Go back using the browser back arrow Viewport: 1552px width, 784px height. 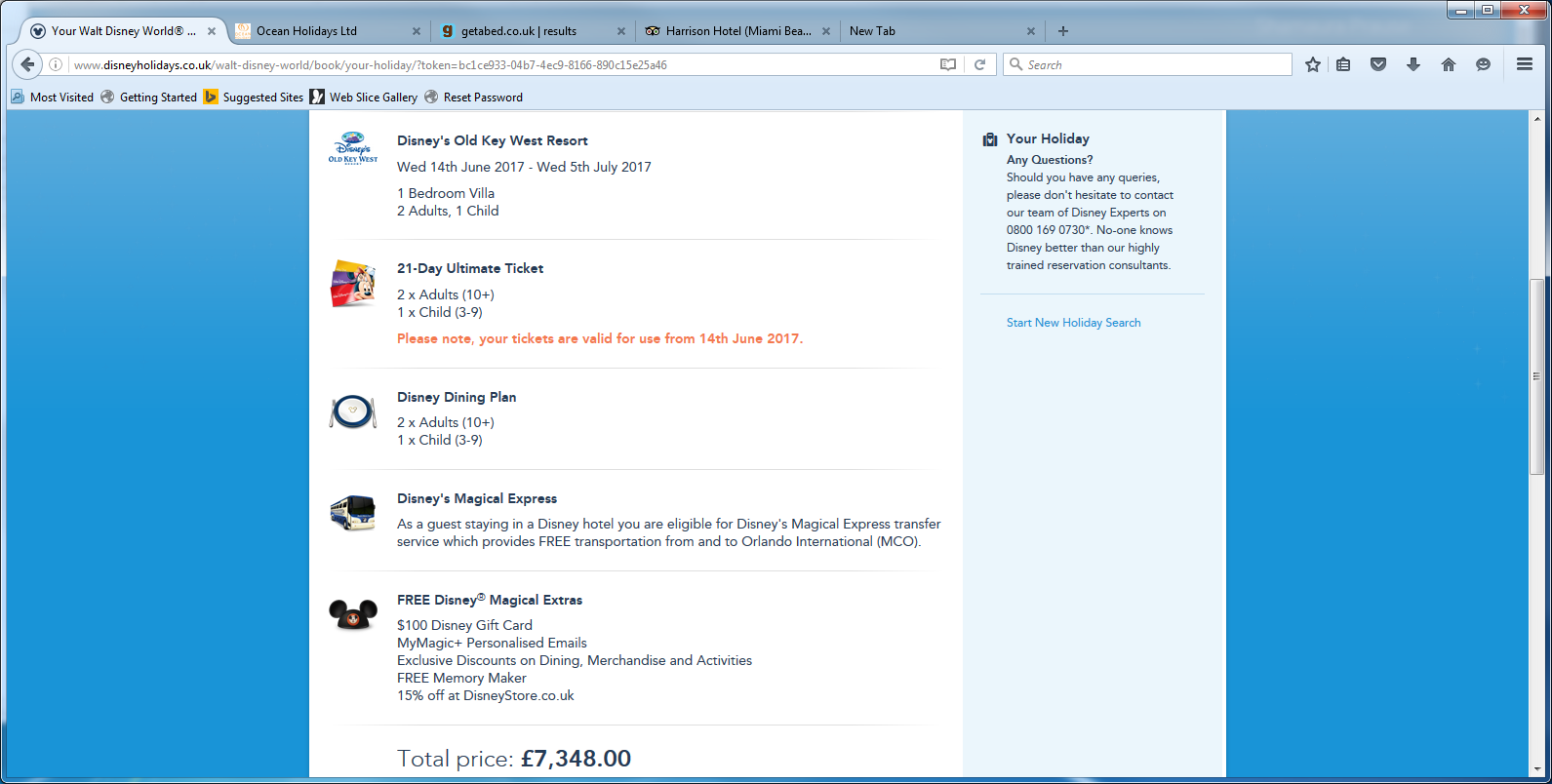coord(27,64)
